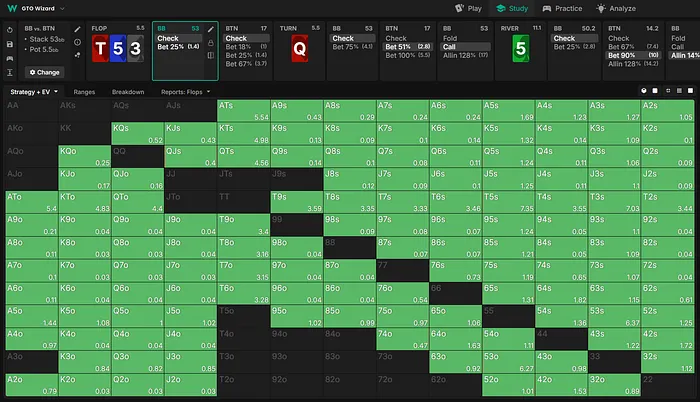Click the GTO Wizard logo icon

pyautogui.click(x=10, y=8)
